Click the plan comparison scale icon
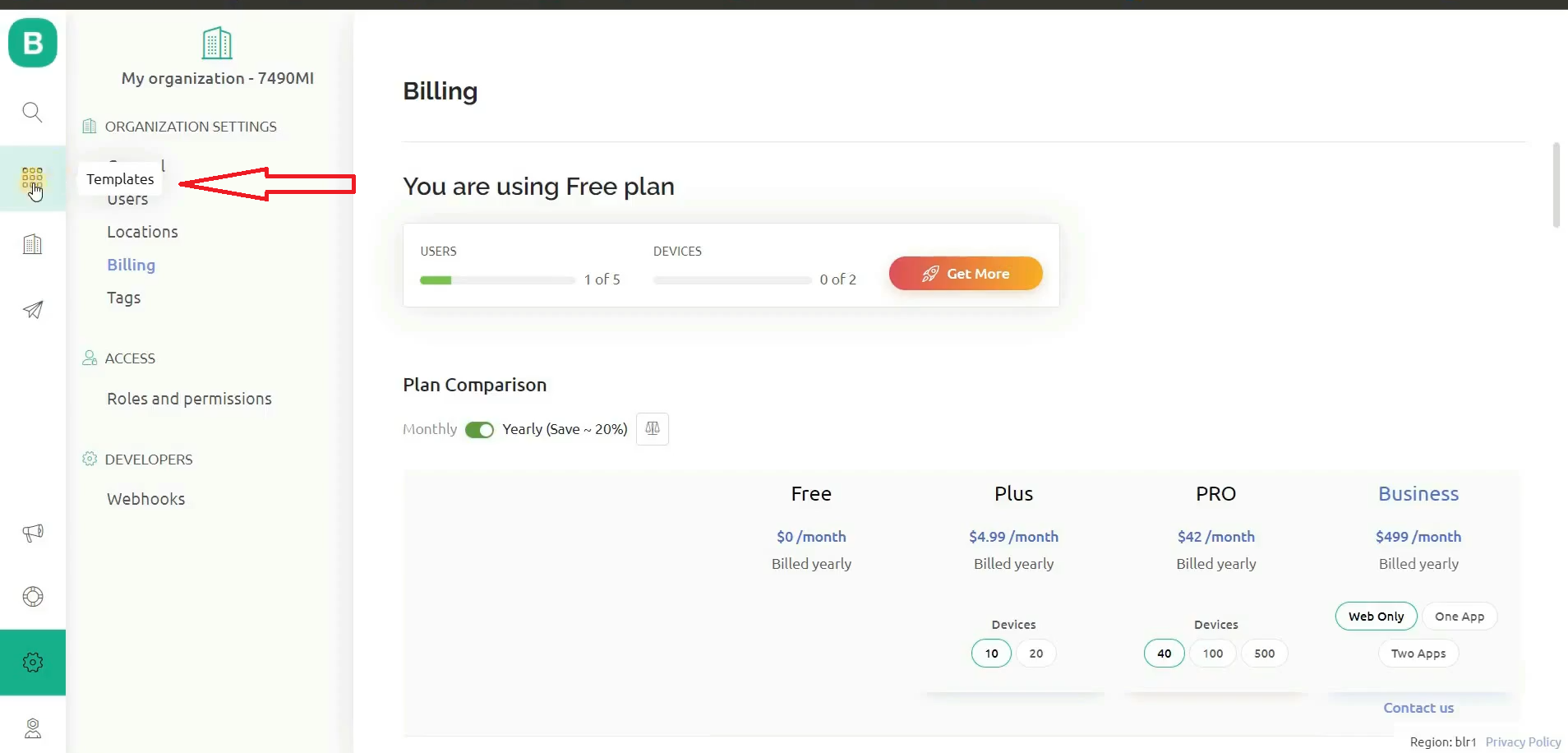The height and width of the screenshot is (753, 1568). coord(653,428)
